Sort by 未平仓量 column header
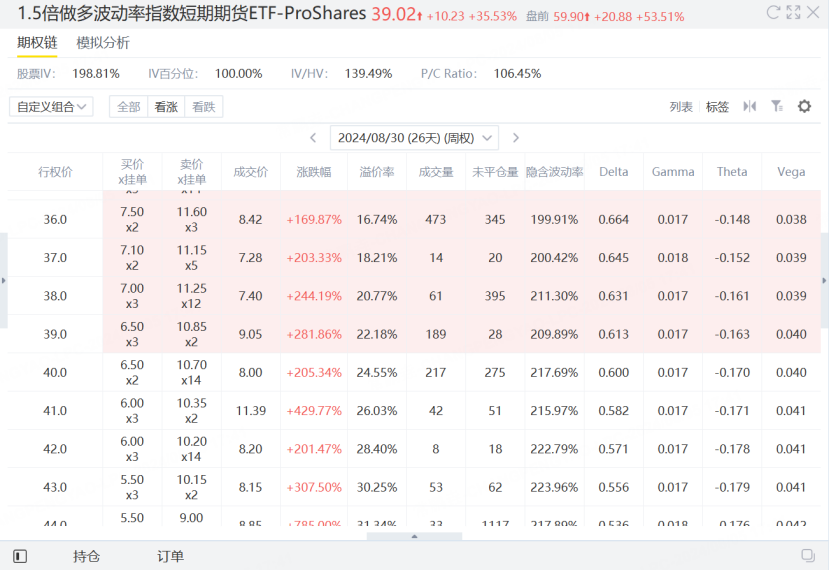This screenshot has width=830, height=570. pos(495,172)
